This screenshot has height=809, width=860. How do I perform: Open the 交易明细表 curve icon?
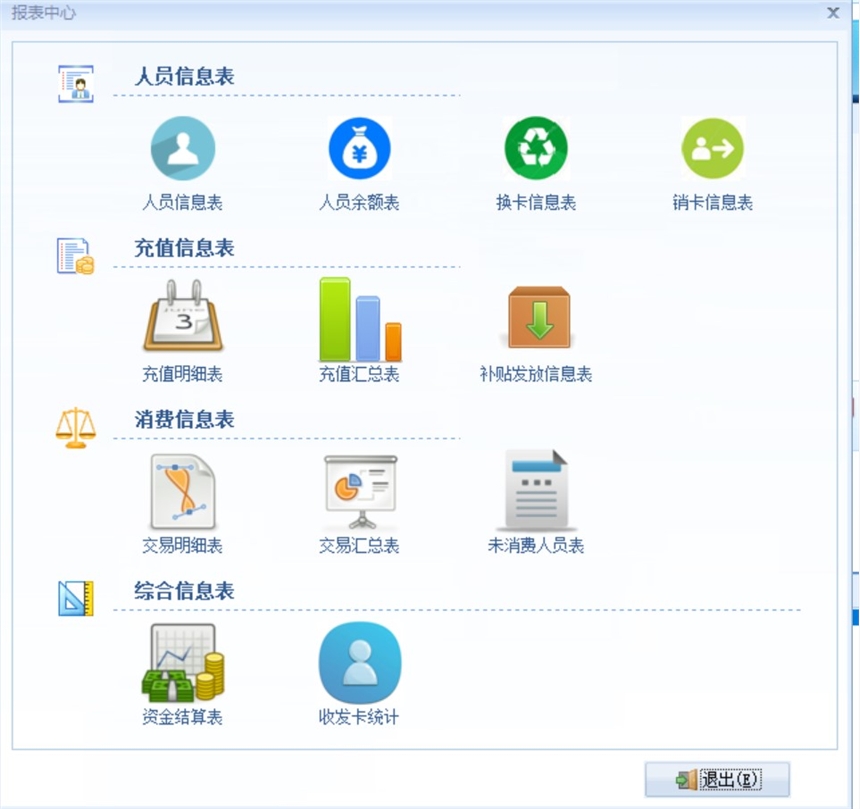pos(182,491)
